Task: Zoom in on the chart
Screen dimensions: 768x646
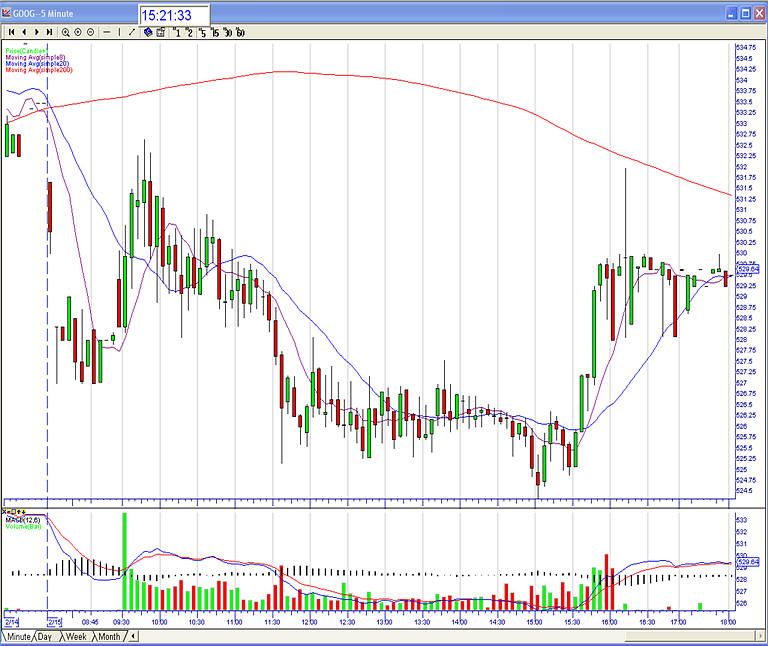Action: pos(65,32)
